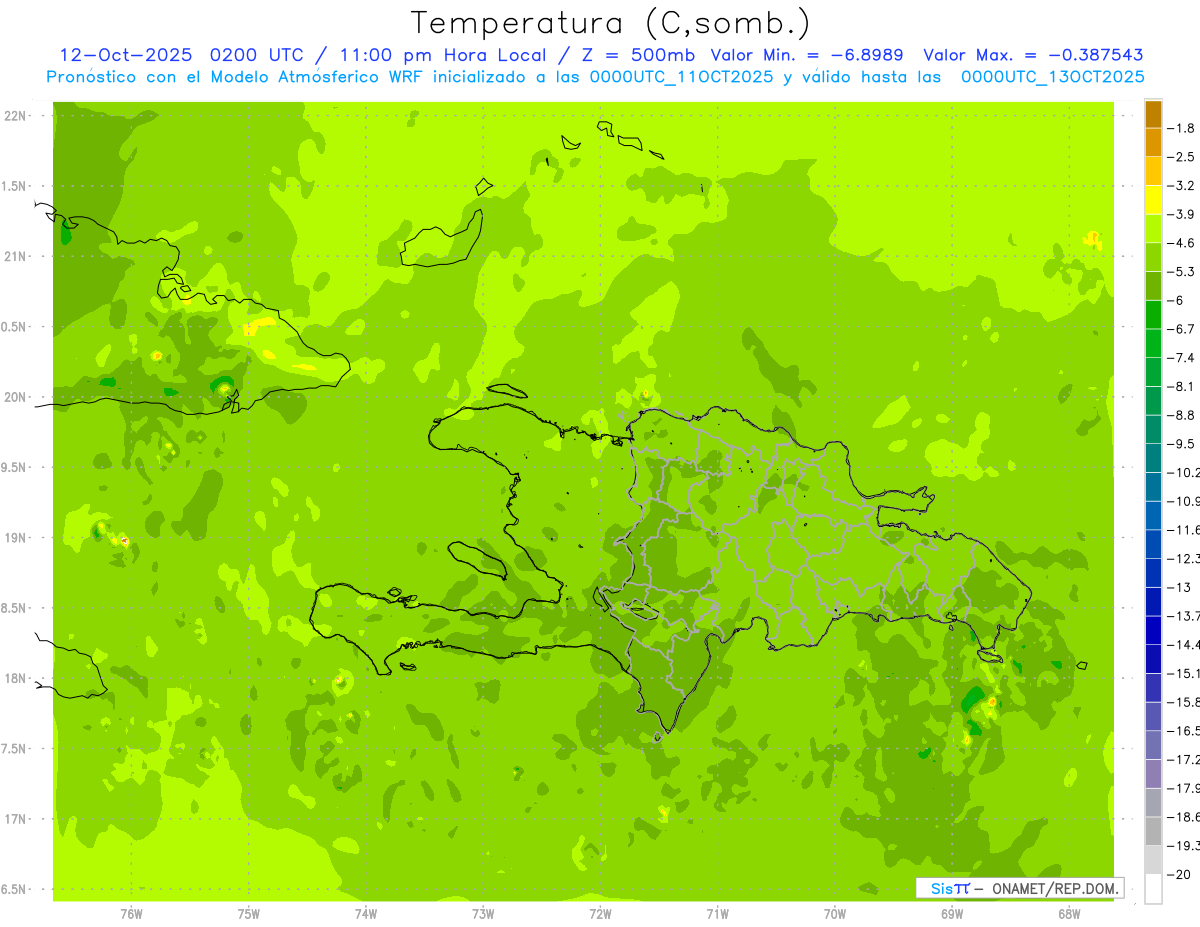
Task: Pick the dark orange swatch above -1.8
Action: click(x=1153, y=114)
